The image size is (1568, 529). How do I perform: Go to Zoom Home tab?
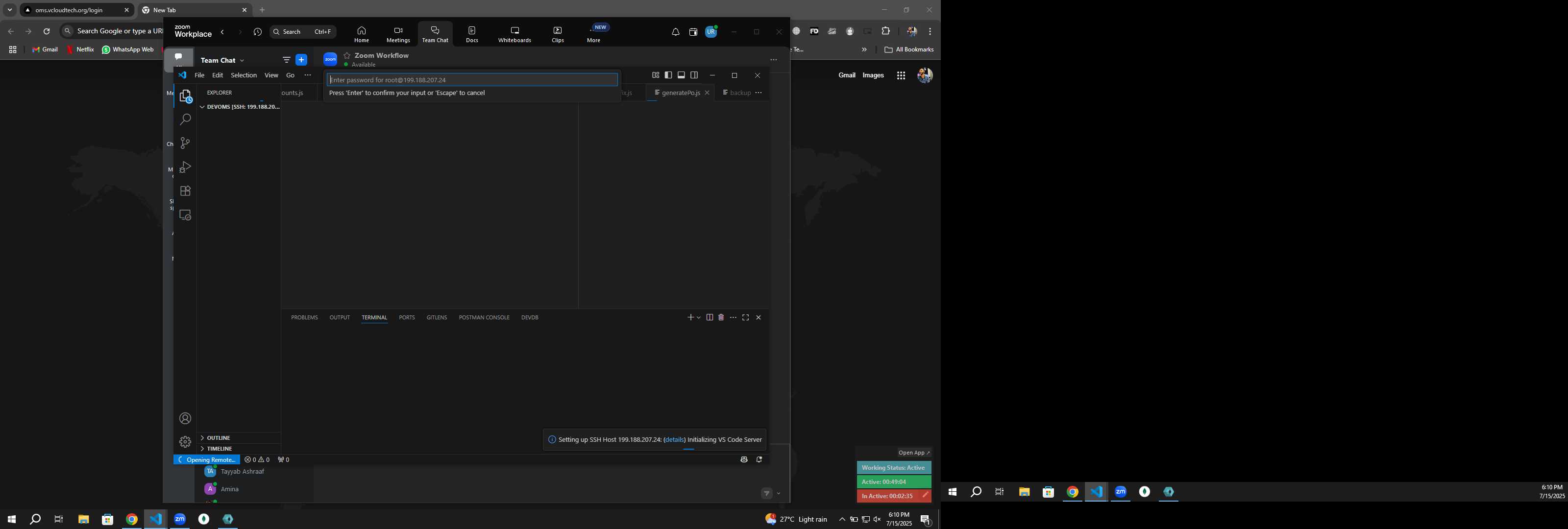362,34
